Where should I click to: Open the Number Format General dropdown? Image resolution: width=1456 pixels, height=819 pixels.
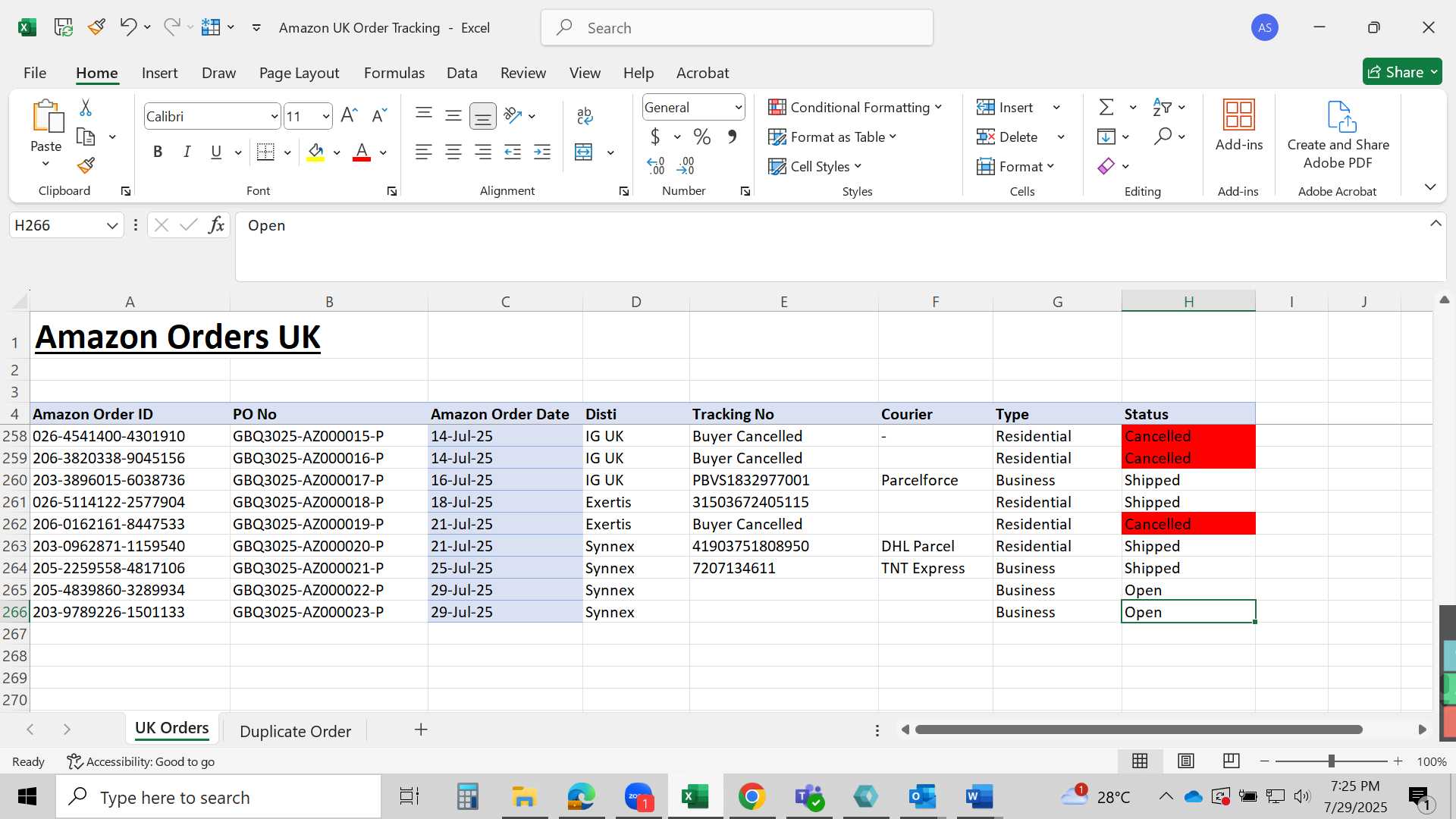[x=738, y=108]
